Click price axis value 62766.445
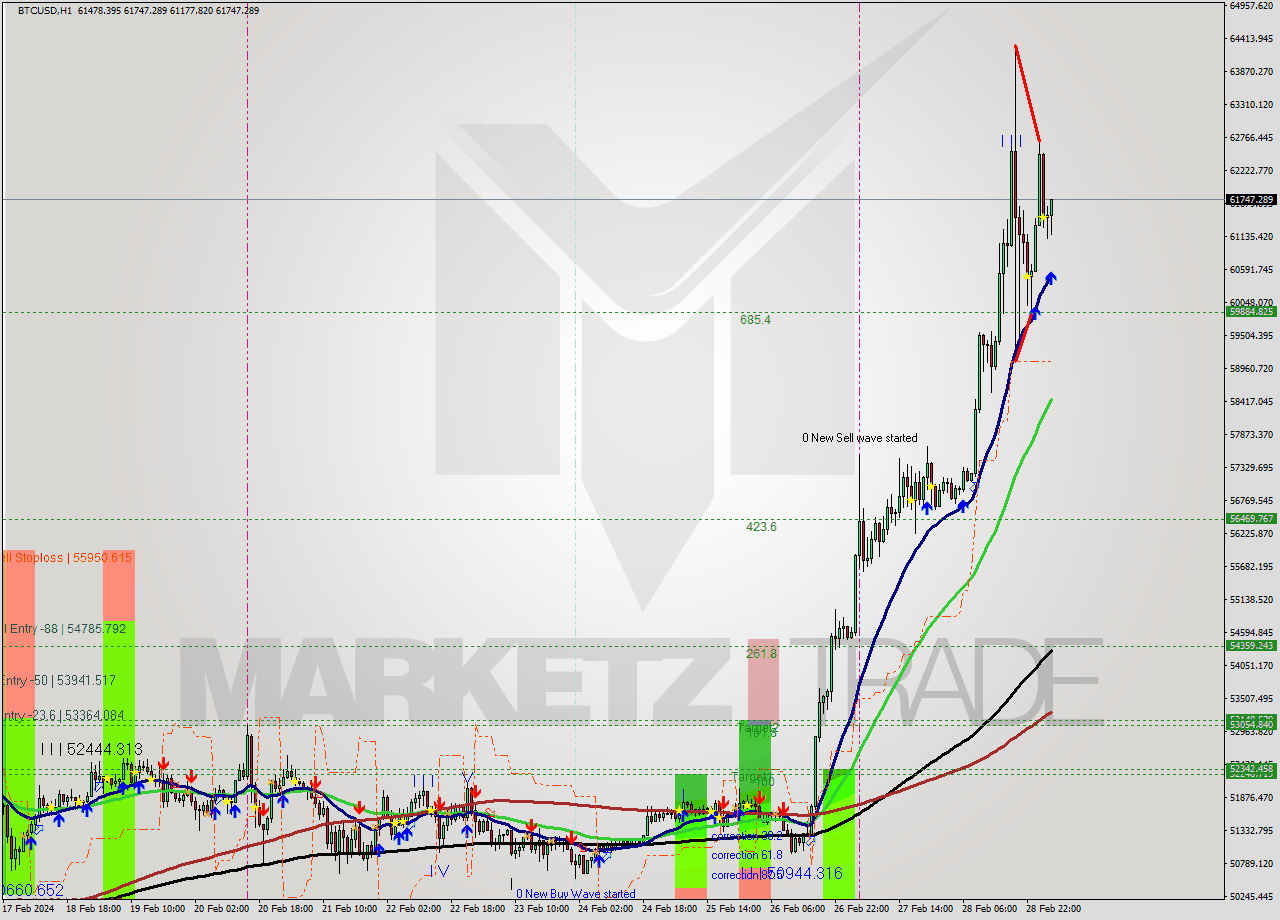 tap(1250, 138)
